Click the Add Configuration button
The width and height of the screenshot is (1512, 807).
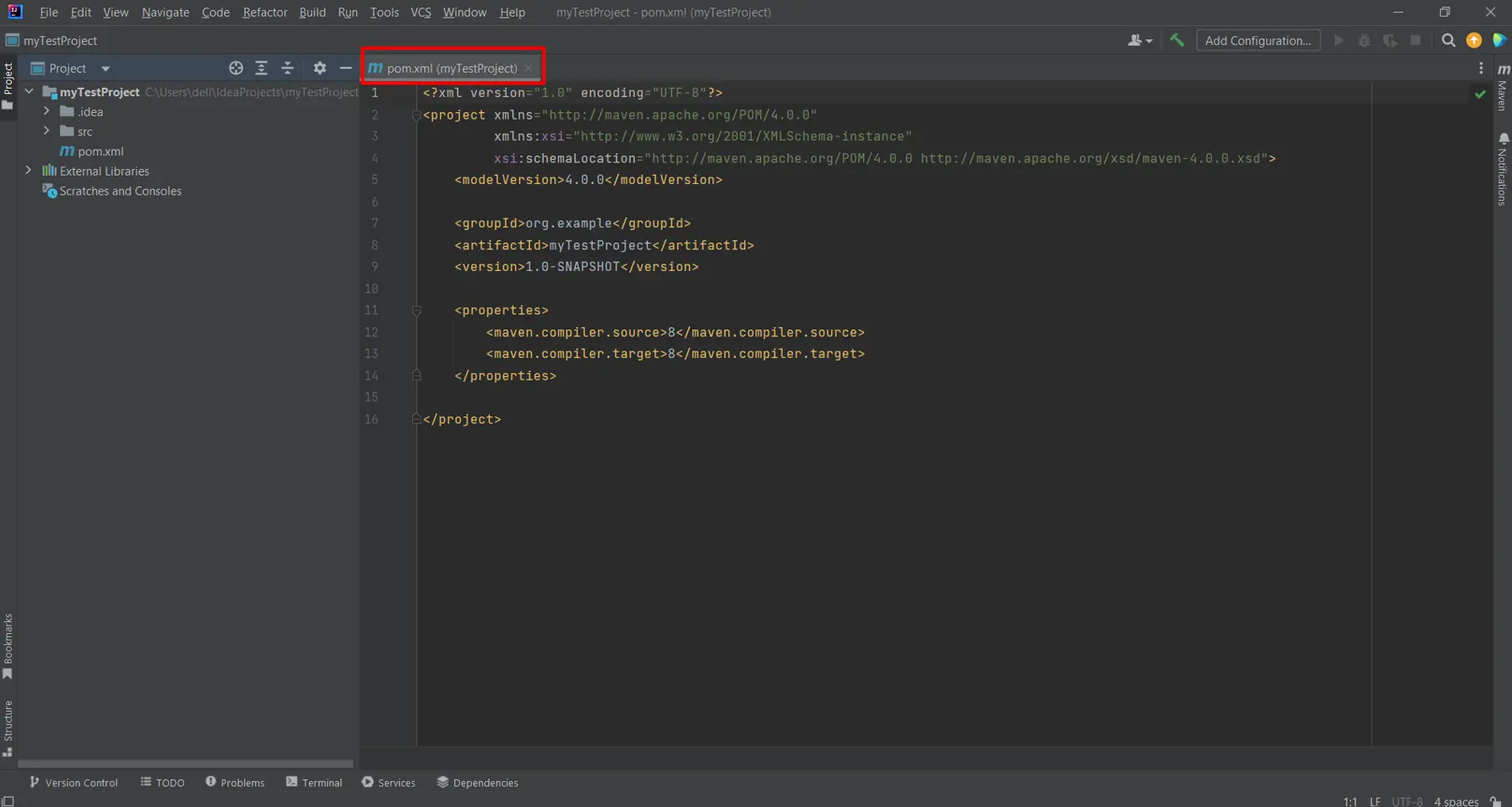pos(1258,40)
